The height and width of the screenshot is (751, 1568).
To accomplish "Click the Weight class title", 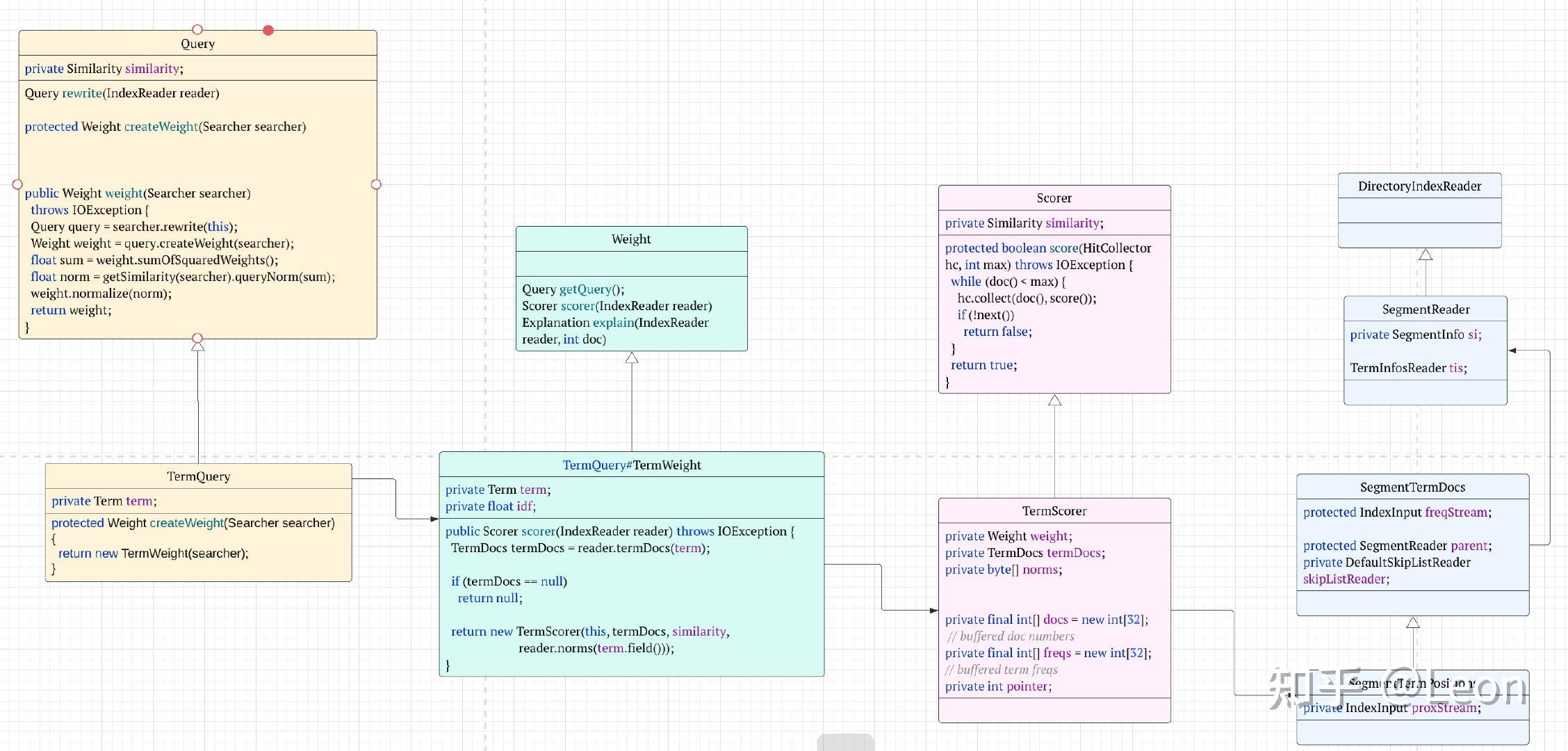I will click(631, 239).
